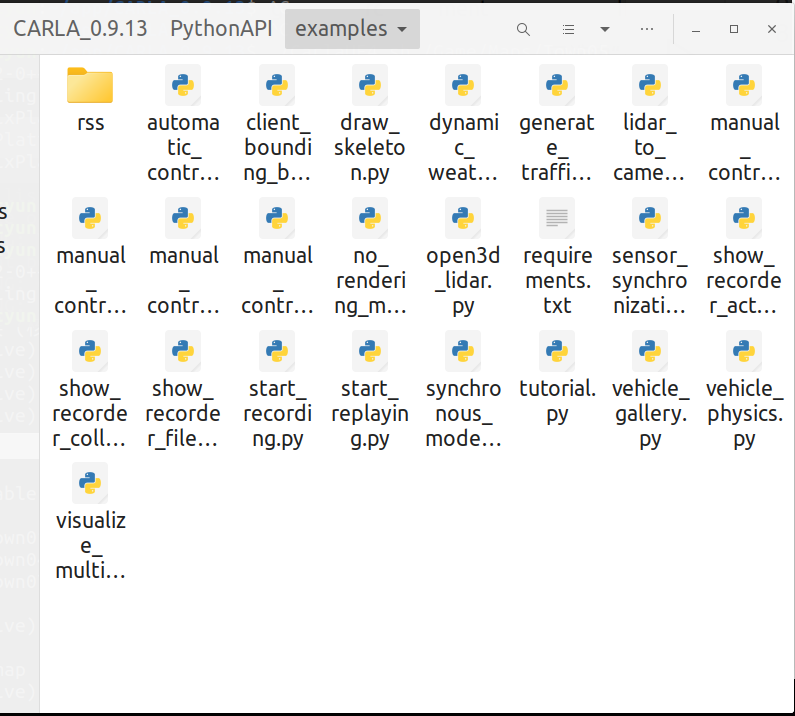Select the client_bounding_b… file icon
795x716 pixels.
coord(277,85)
